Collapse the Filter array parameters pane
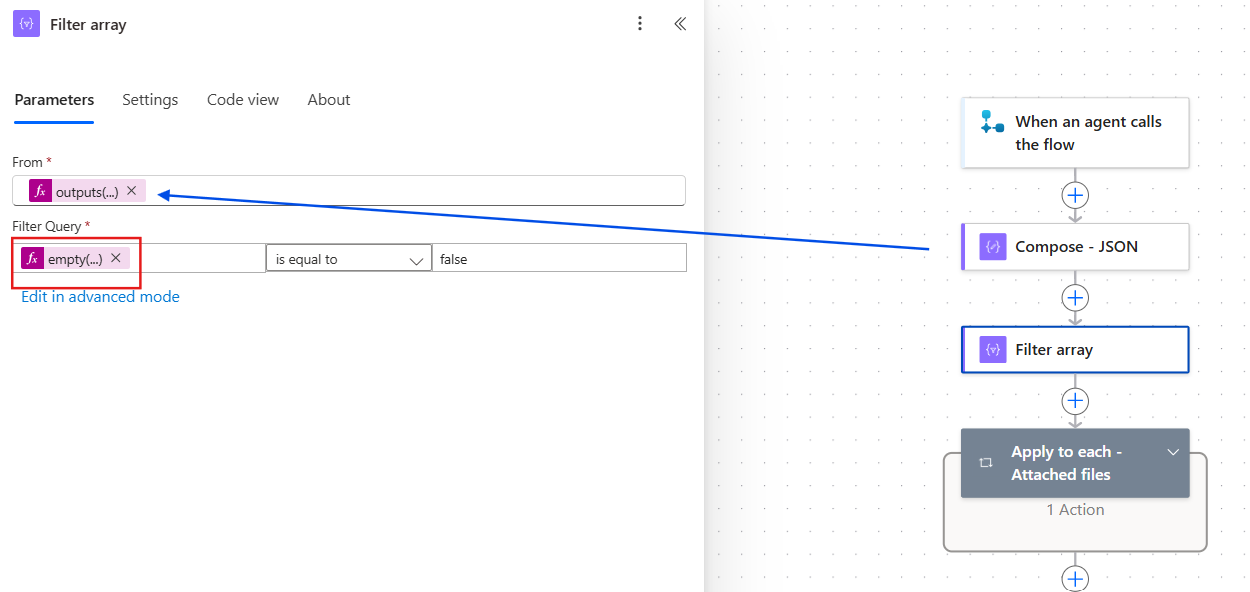 coord(680,23)
